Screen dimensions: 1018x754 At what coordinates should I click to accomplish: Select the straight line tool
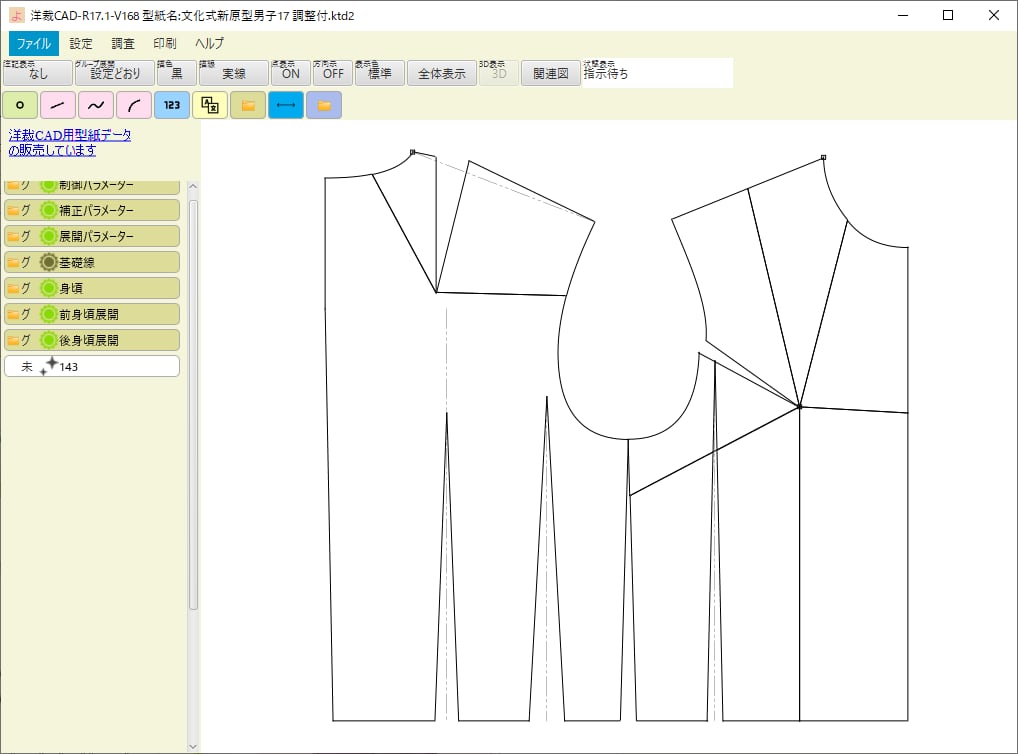pos(57,105)
